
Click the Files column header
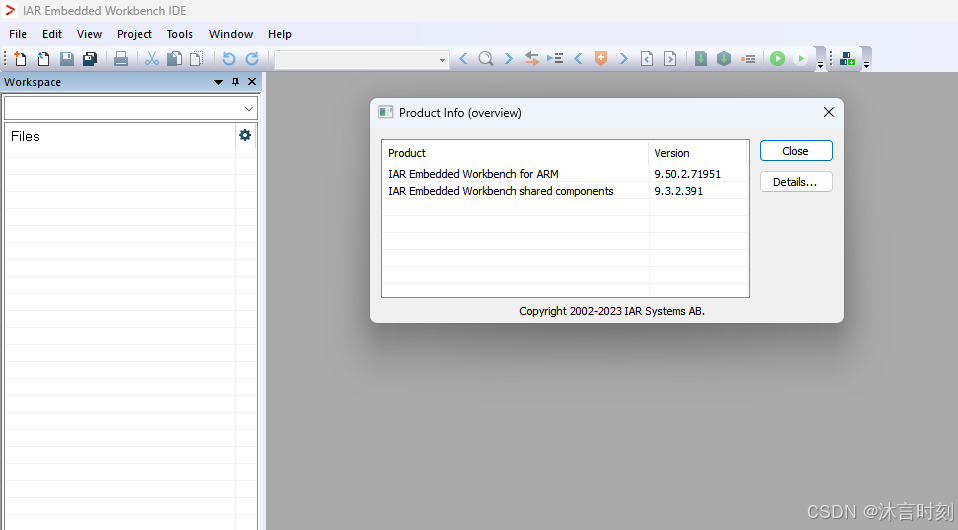pos(120,136)
